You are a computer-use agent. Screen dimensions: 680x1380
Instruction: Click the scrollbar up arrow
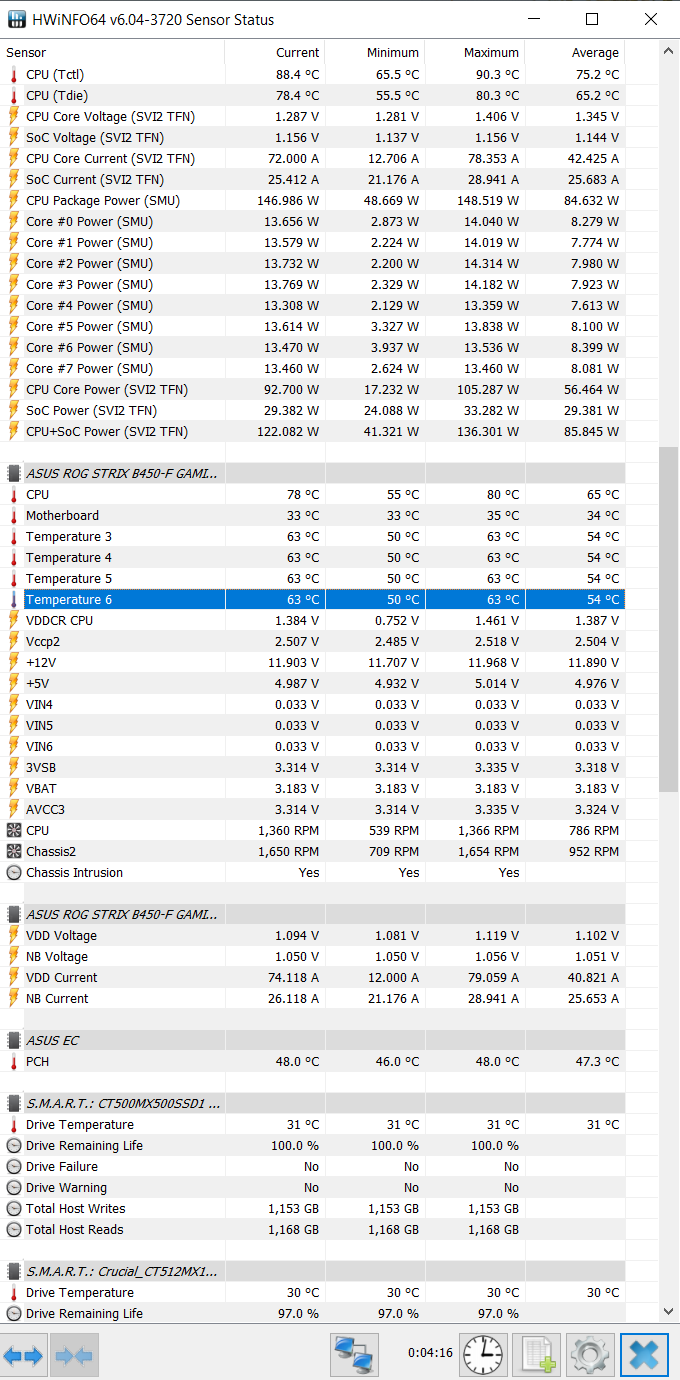669,51
